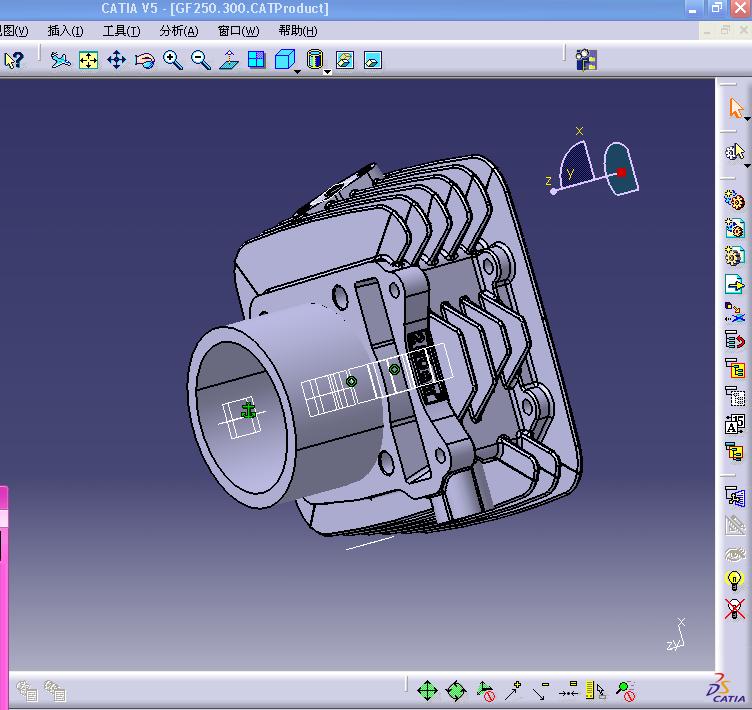Open the gear-cursor icon flyout triangle
Image resolution: width=752 pixels, height=710 pixels.
tap(747, 166)
